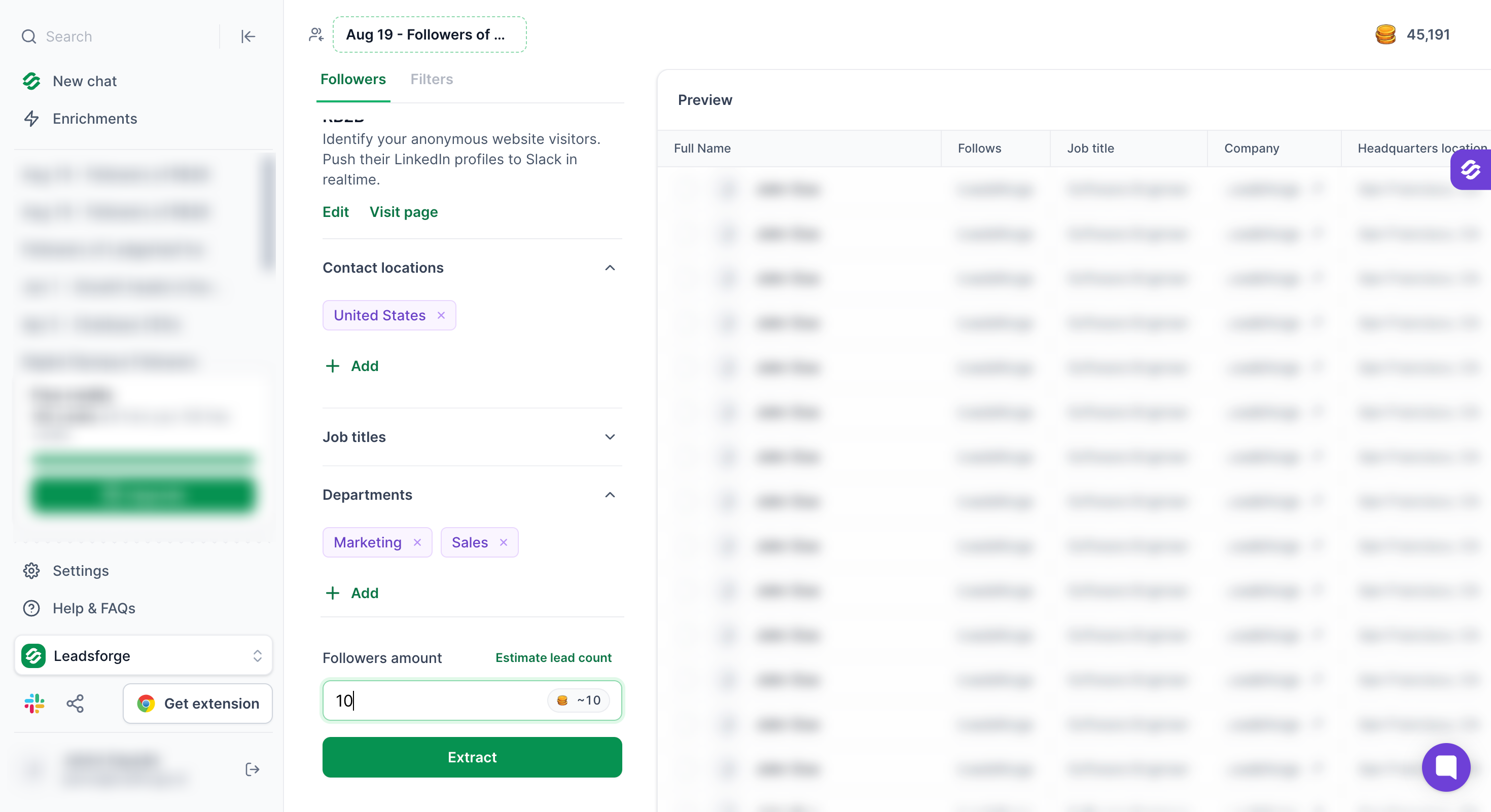The height and width of the screenshot is (812, 1491).
Task: Collapse the Contact locations section
Action: 610,268
